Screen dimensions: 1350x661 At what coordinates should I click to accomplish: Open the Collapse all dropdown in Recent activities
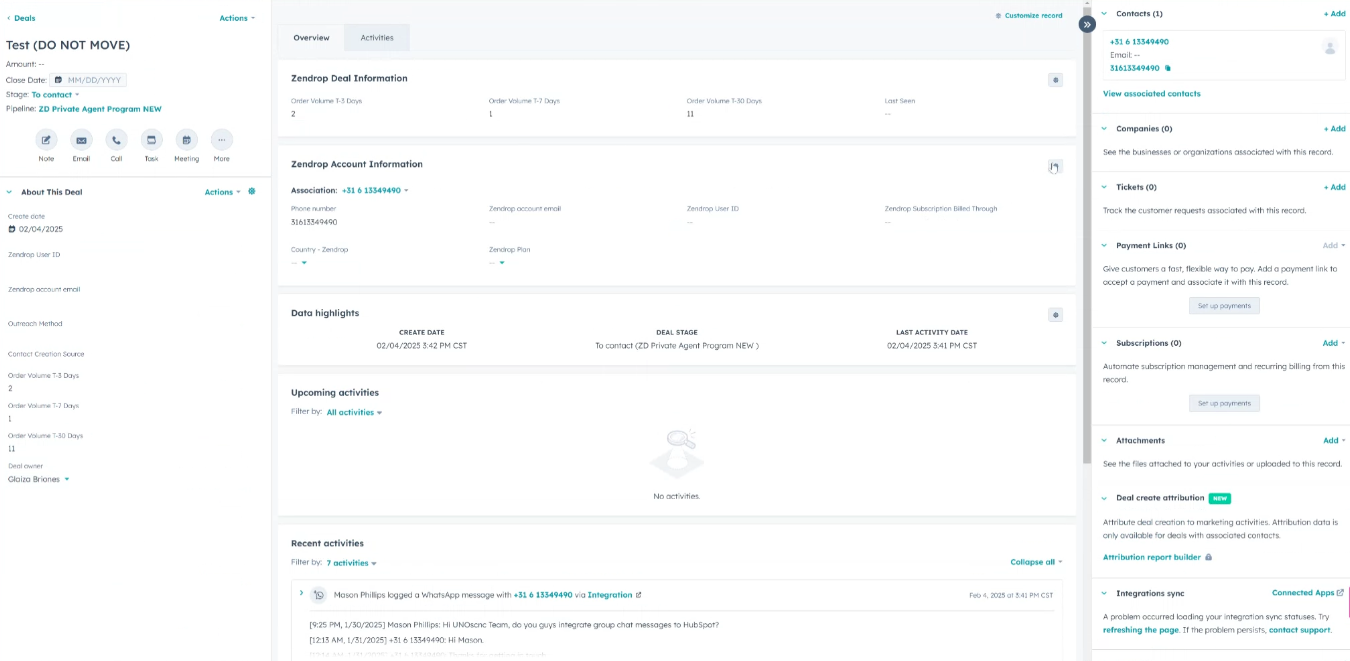(1036, 562)
